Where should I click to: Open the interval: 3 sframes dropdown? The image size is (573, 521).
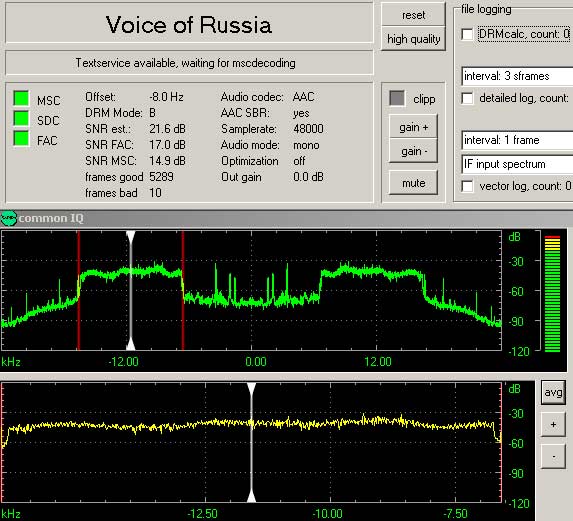point(517,76)
